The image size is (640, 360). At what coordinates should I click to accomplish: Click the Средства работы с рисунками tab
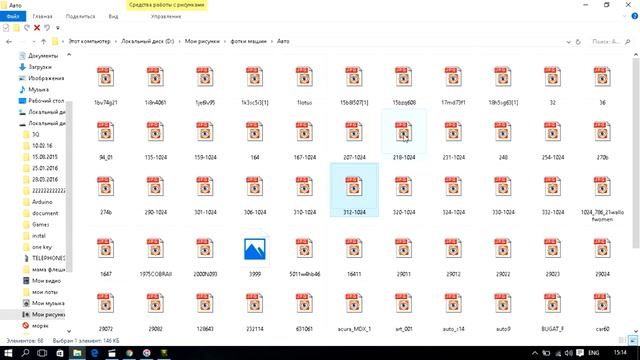point(167,5)
